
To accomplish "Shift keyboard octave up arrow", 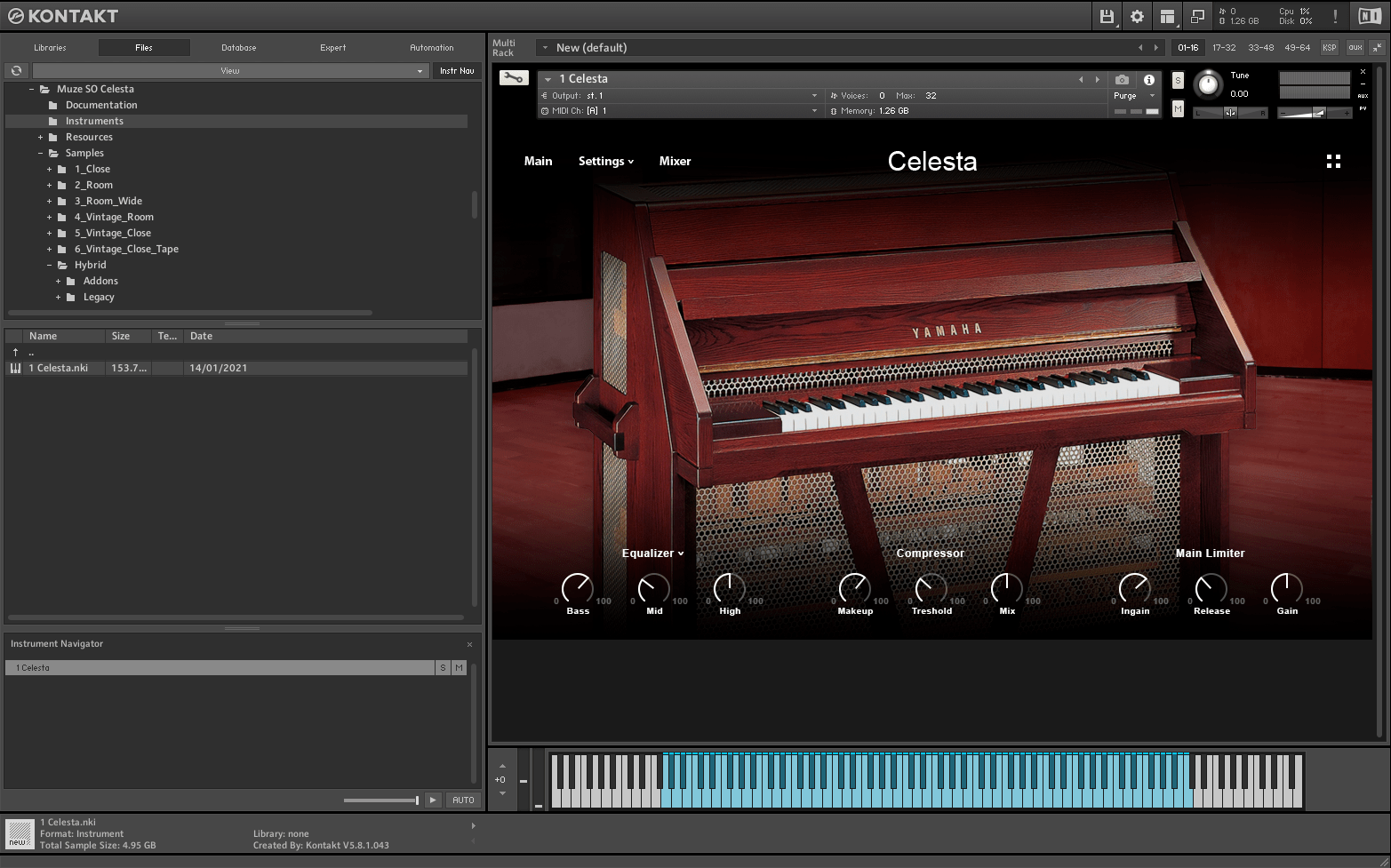I will pos(502,766).
